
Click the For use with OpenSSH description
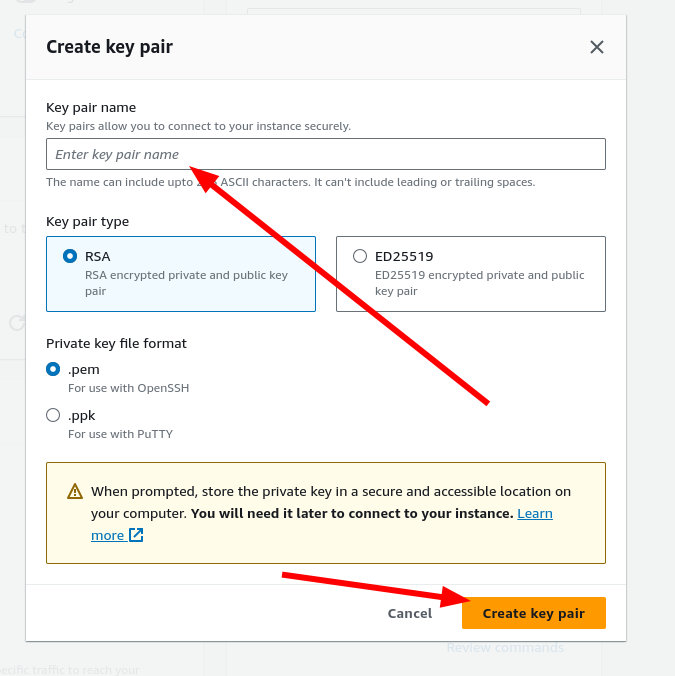[x=128, y=387]
